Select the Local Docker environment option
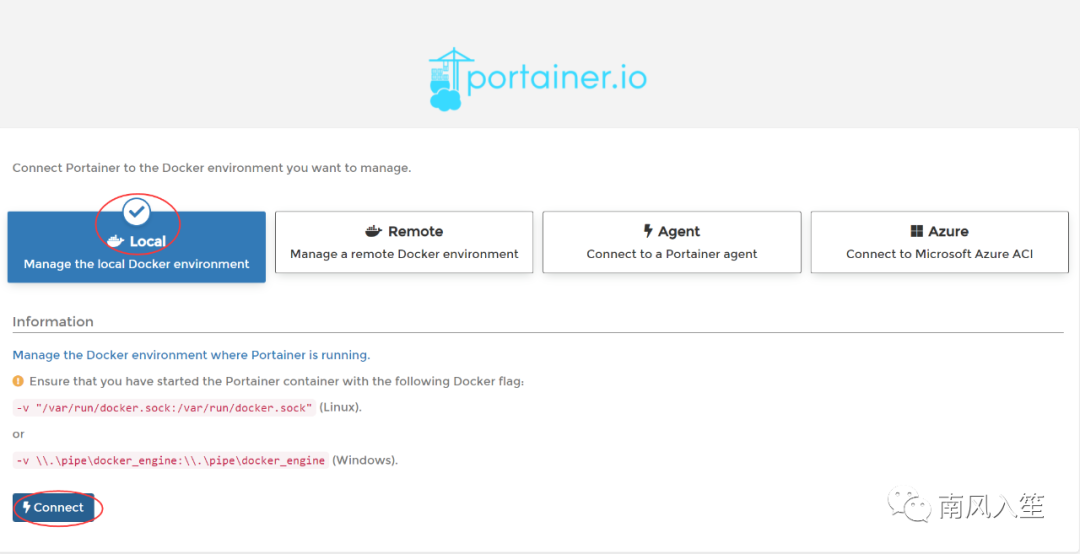The image size is (1080, 554). [x=136, y=247]
